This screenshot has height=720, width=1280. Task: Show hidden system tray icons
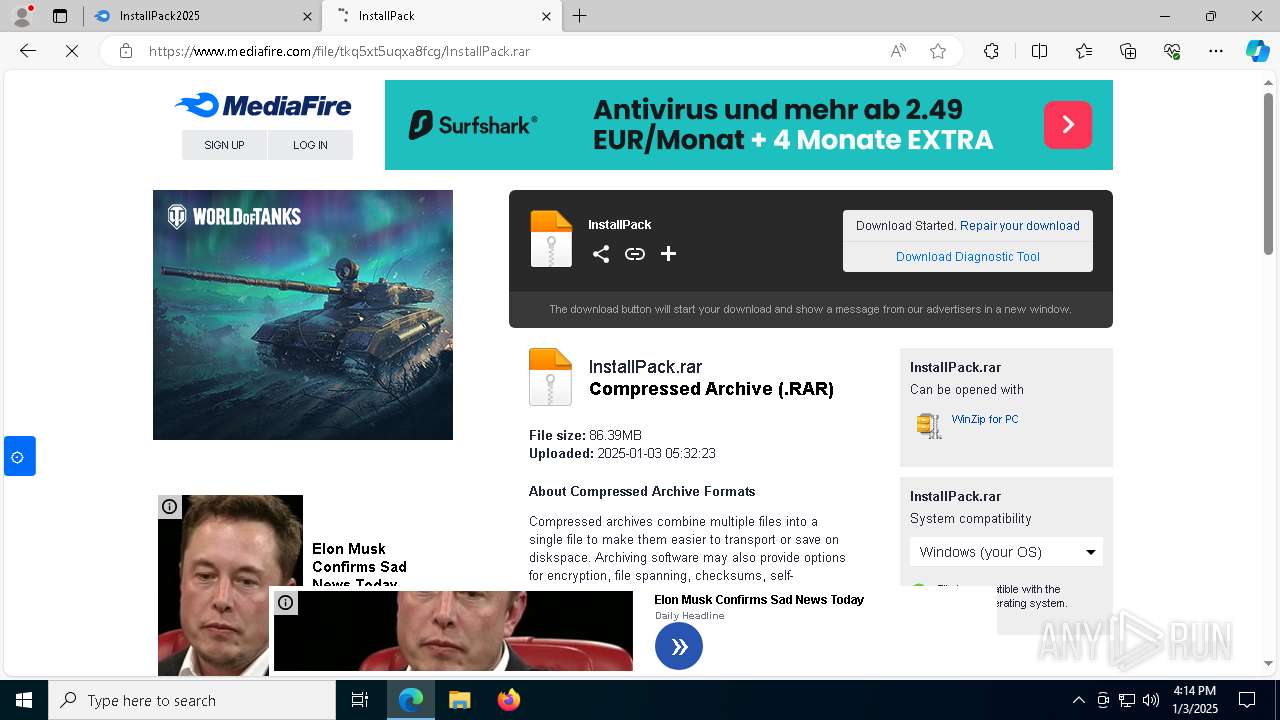tap(1078, 700)
